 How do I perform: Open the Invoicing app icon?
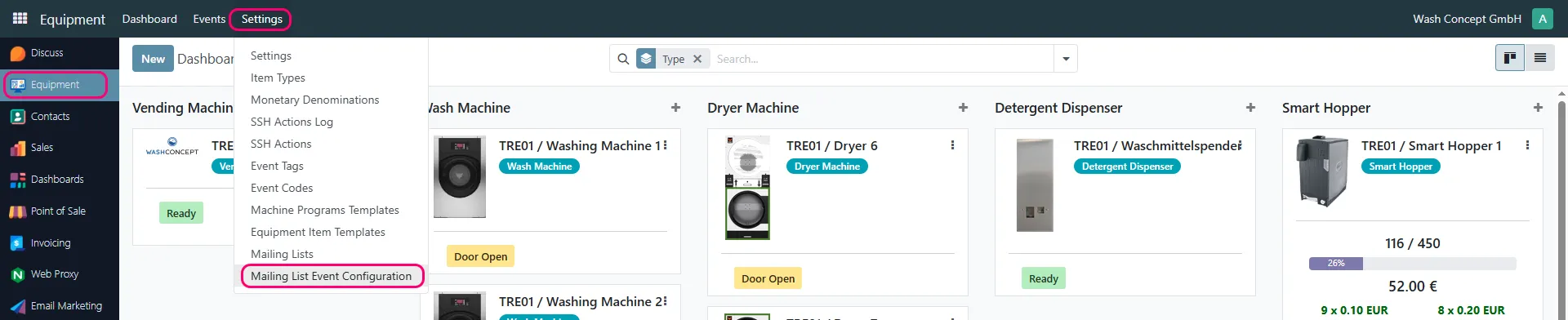(18, 243)
